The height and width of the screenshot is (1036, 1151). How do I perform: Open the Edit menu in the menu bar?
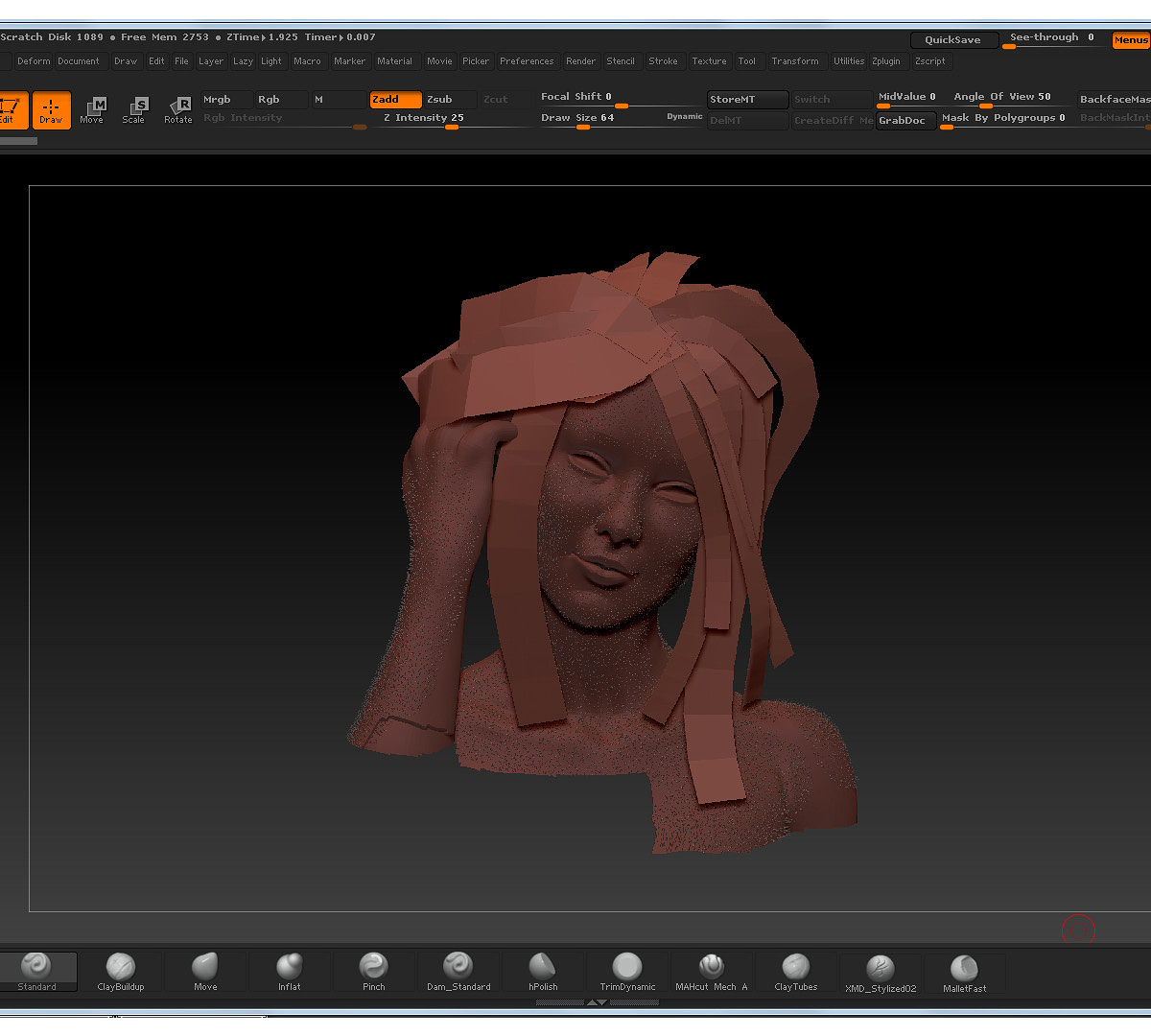pos(156,61)
